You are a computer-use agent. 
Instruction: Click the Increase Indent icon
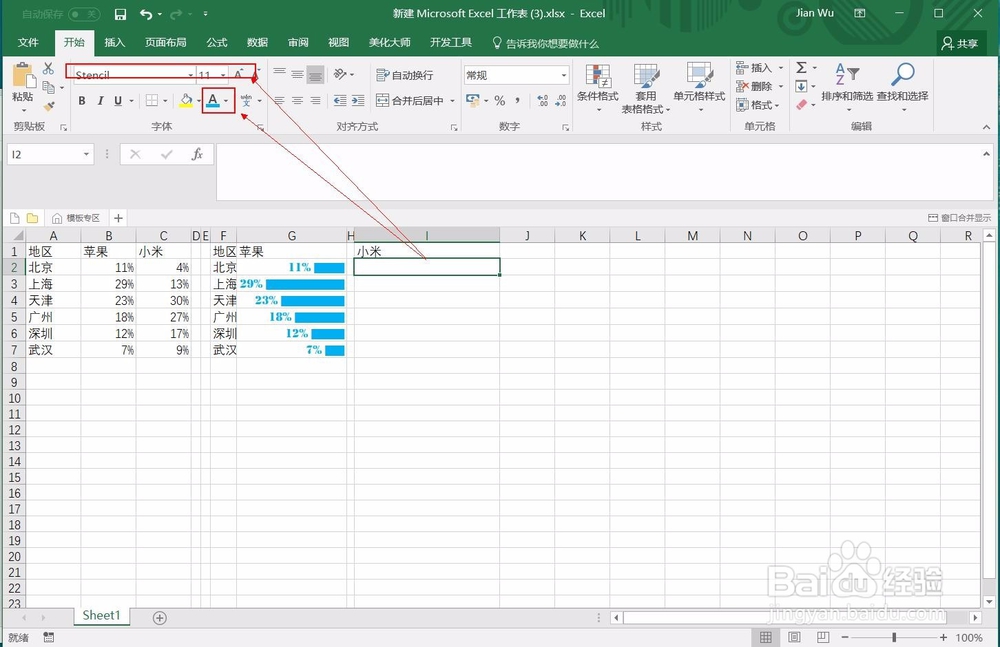(358, 100)
